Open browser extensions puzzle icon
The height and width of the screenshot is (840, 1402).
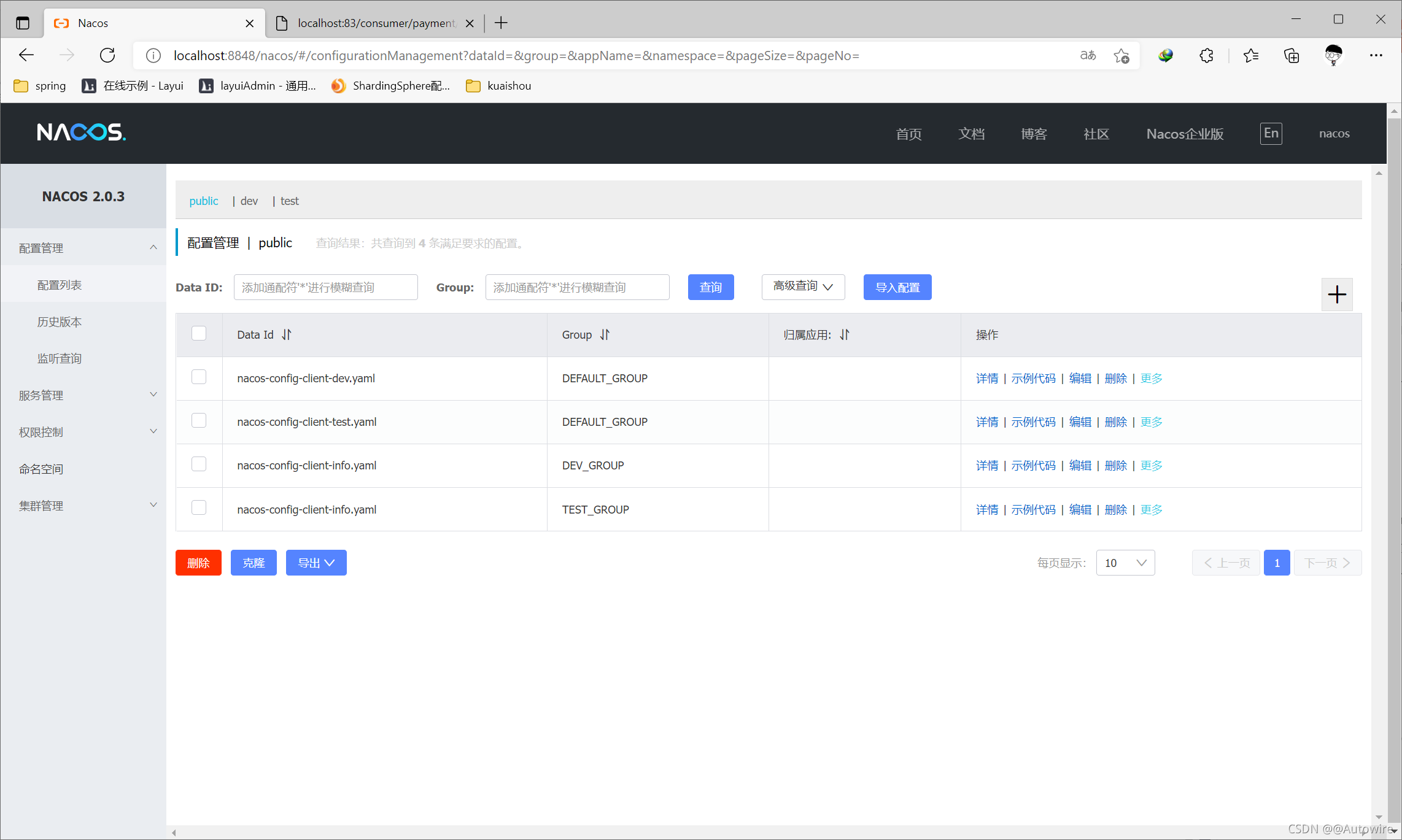[x=1206, y=56]
